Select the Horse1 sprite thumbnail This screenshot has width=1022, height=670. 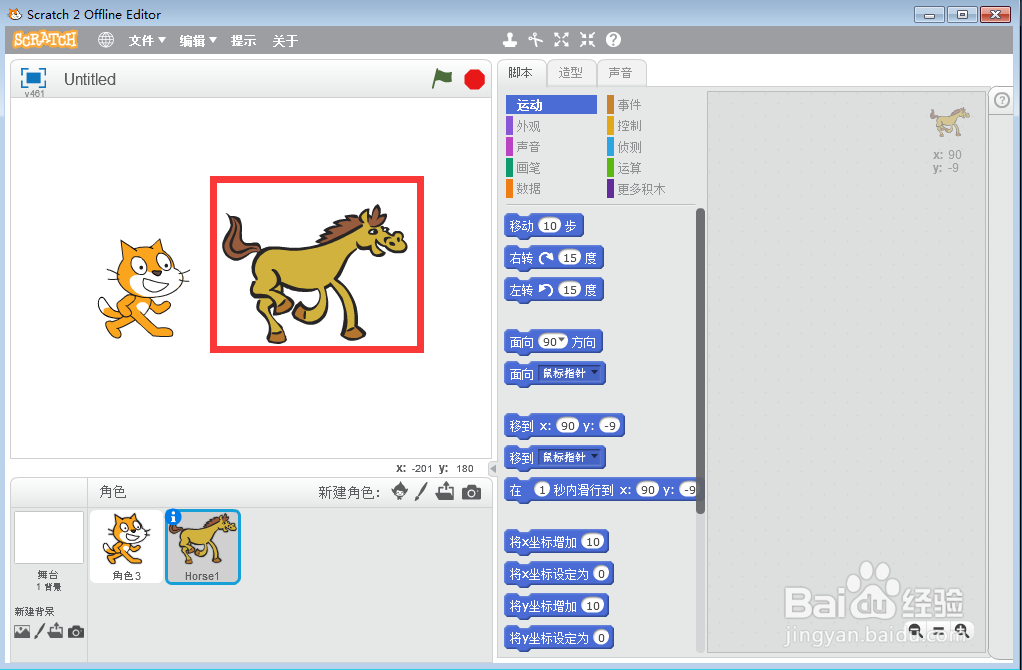click(x=203, y=547)
